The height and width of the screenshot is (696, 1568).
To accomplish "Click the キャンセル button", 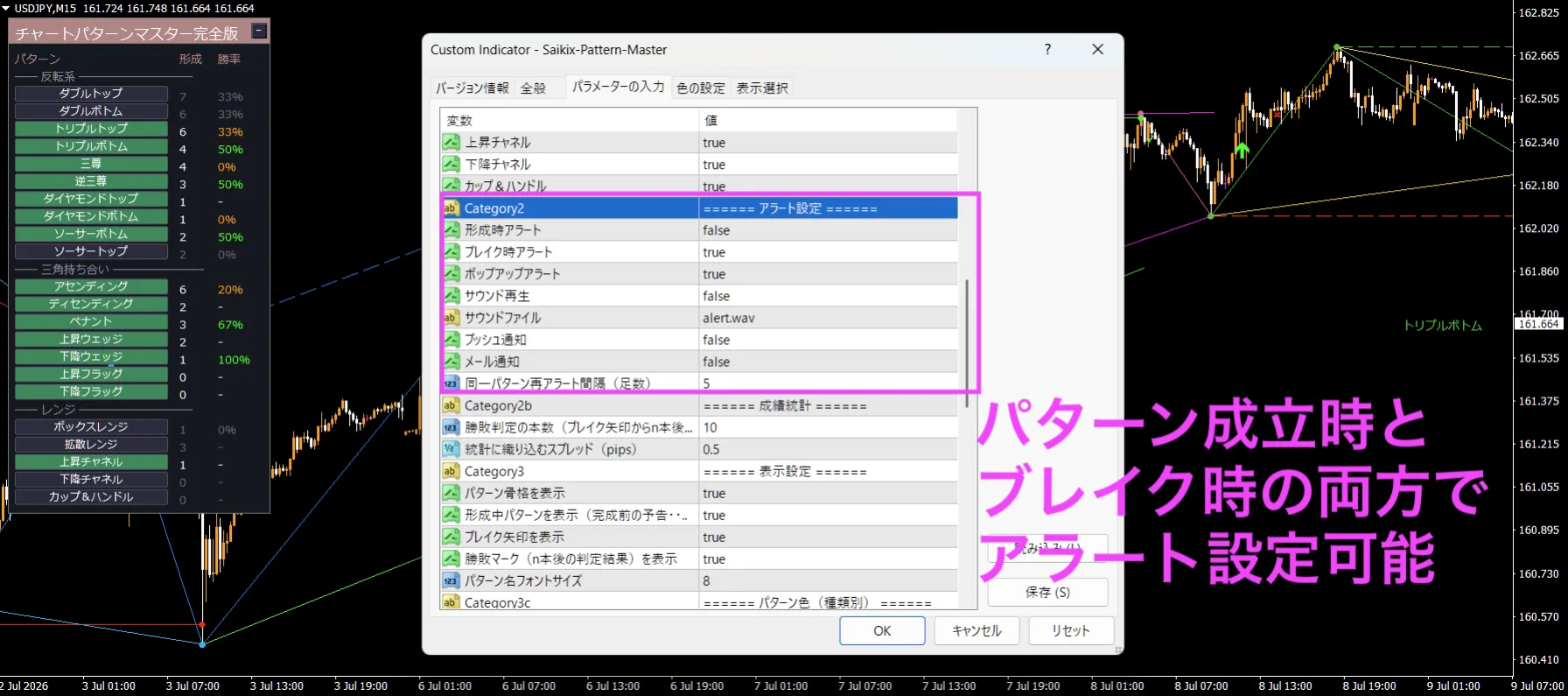I will pyautogui.click(x=976, y=630).
